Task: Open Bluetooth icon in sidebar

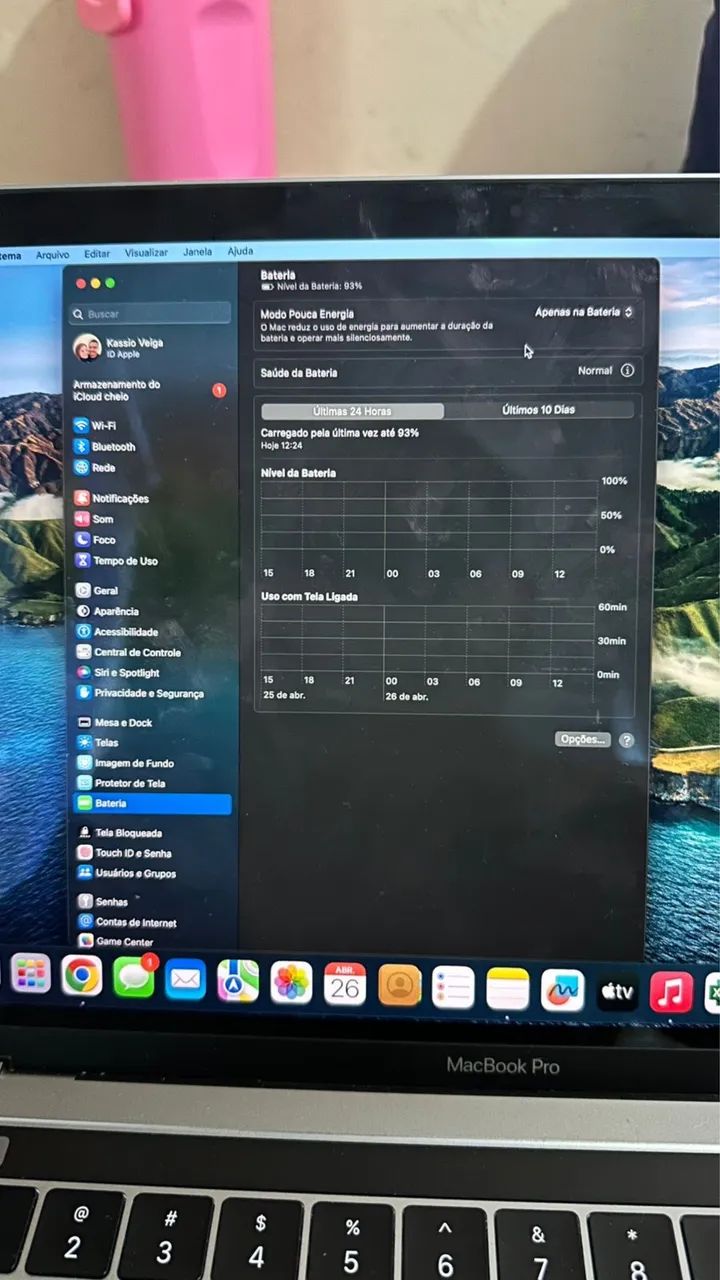Action: (82, 447)
